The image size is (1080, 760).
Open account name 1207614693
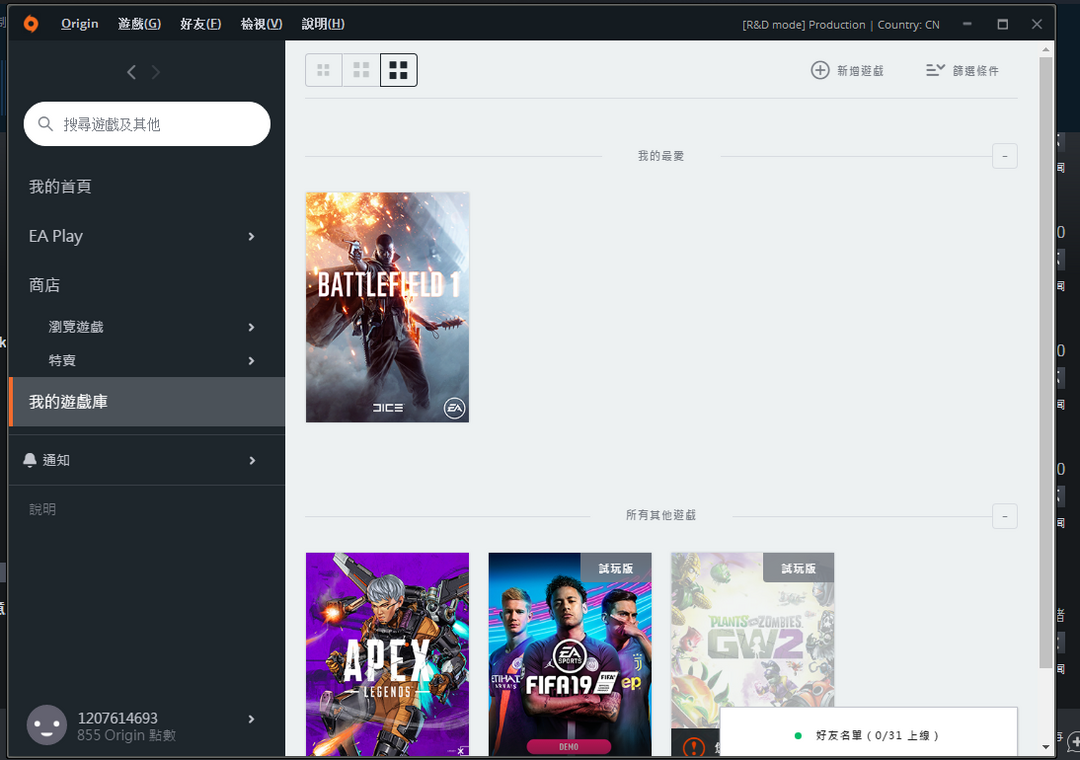point(118,718)
